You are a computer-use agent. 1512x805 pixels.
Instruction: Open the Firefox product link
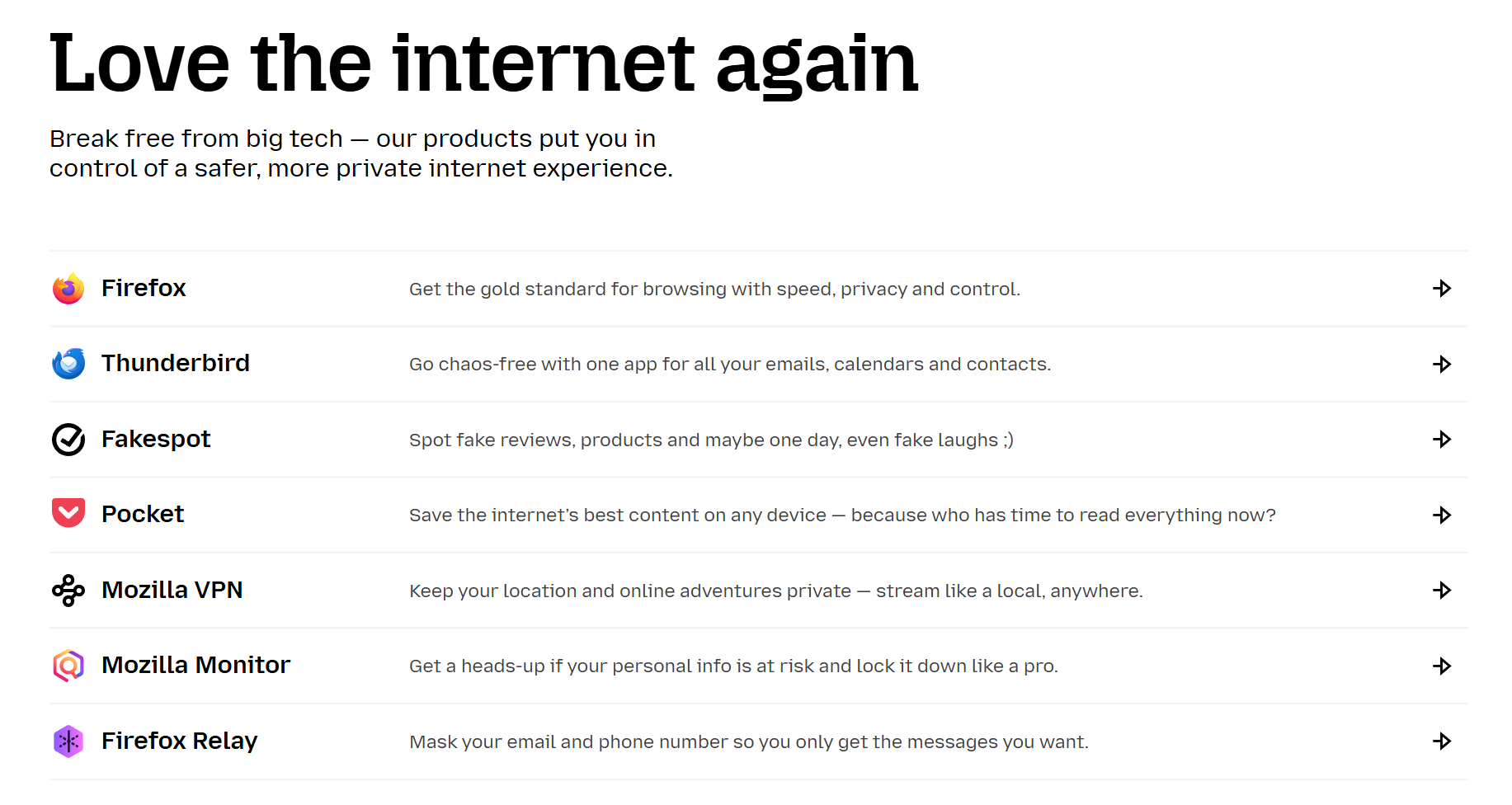tap(144, 288)
